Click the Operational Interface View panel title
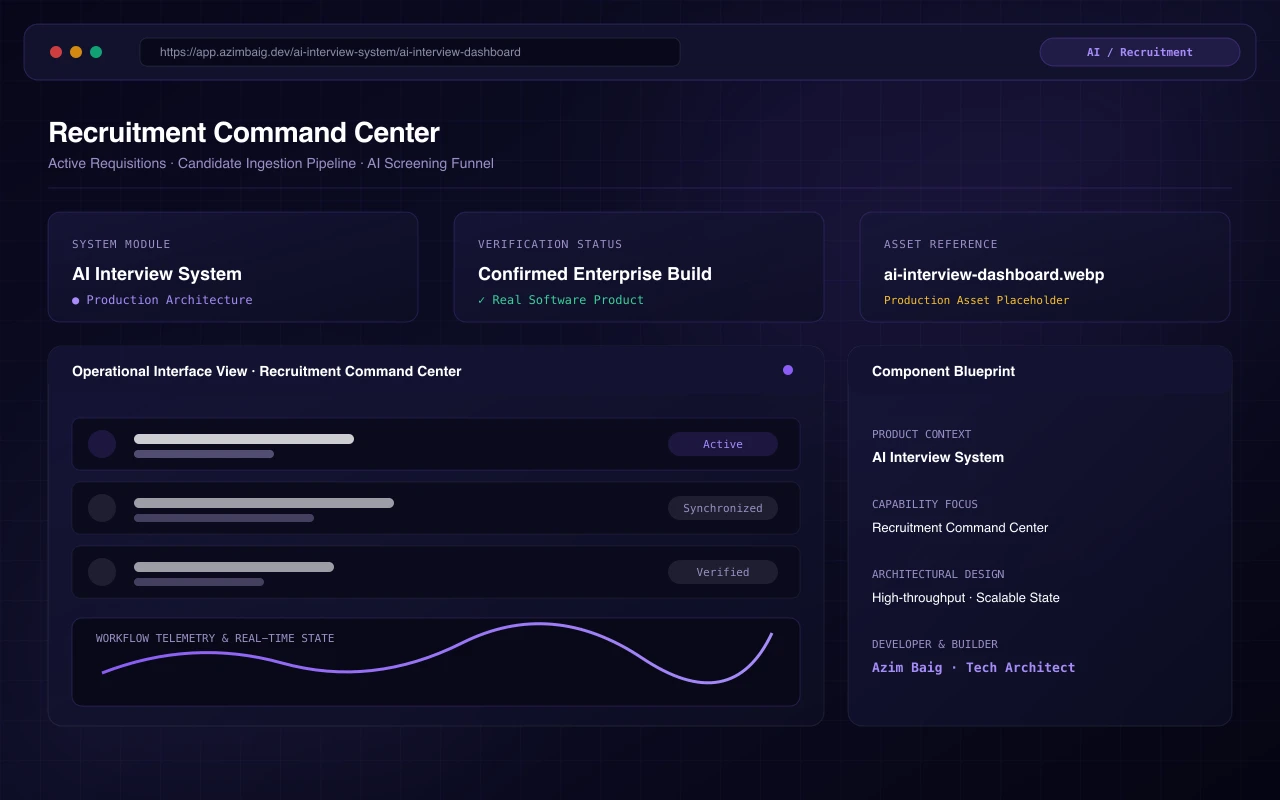Screen dimensions: 1280x800 (267, 371)
